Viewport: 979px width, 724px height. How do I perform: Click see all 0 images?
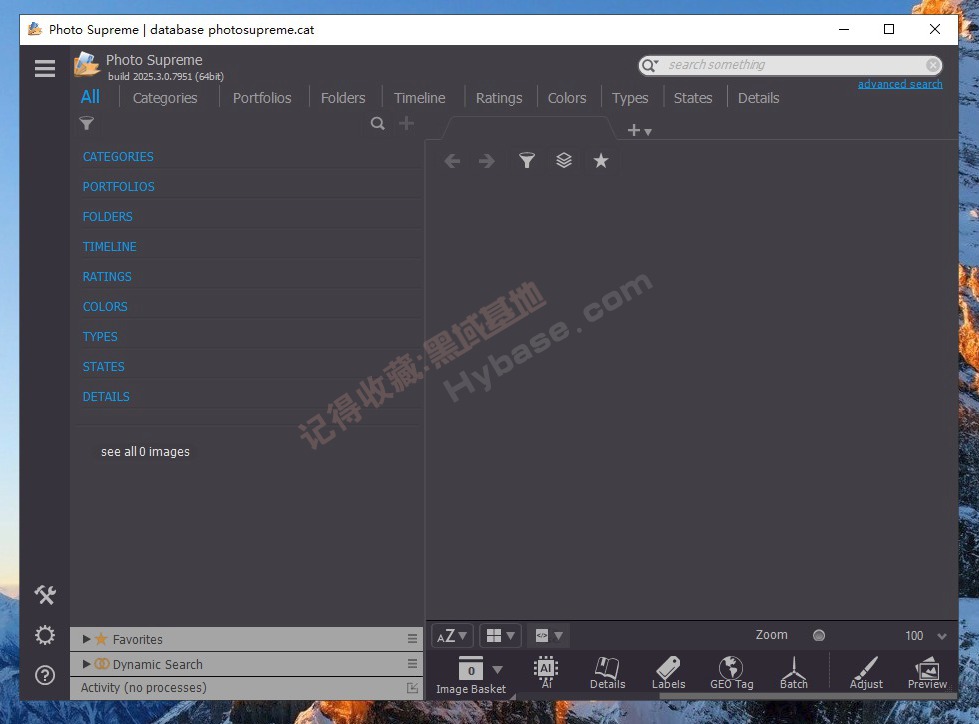coord(145,451)
